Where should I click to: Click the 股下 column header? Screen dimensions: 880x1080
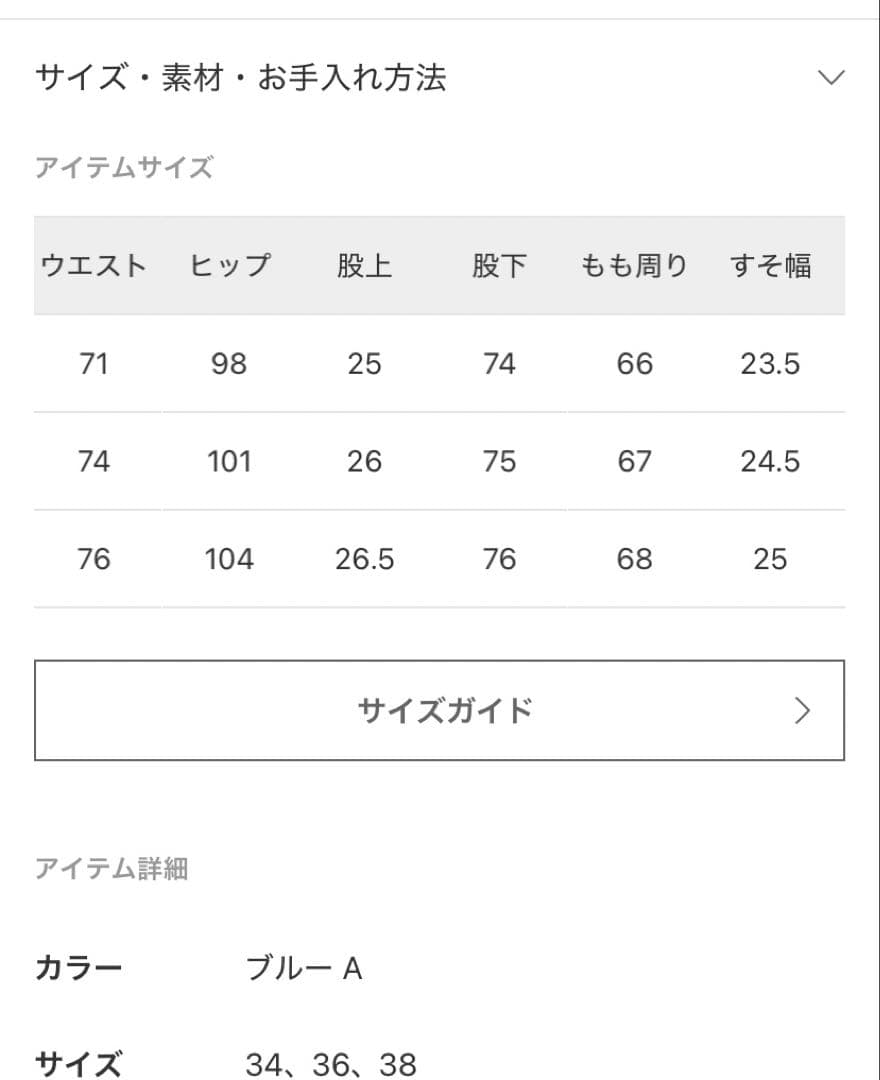500,264
